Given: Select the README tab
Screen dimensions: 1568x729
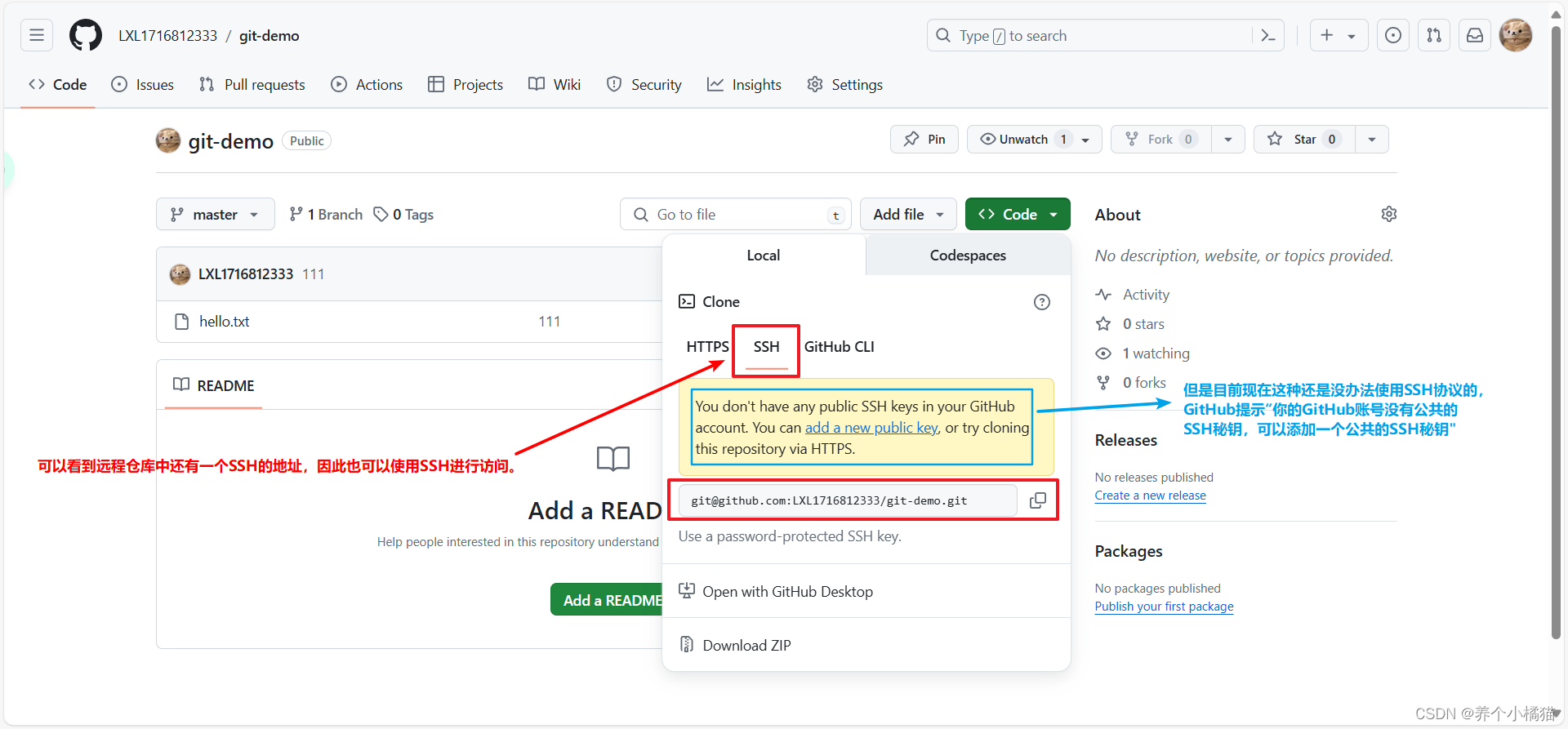Looking at the screenshot, I should coord(214,385).
